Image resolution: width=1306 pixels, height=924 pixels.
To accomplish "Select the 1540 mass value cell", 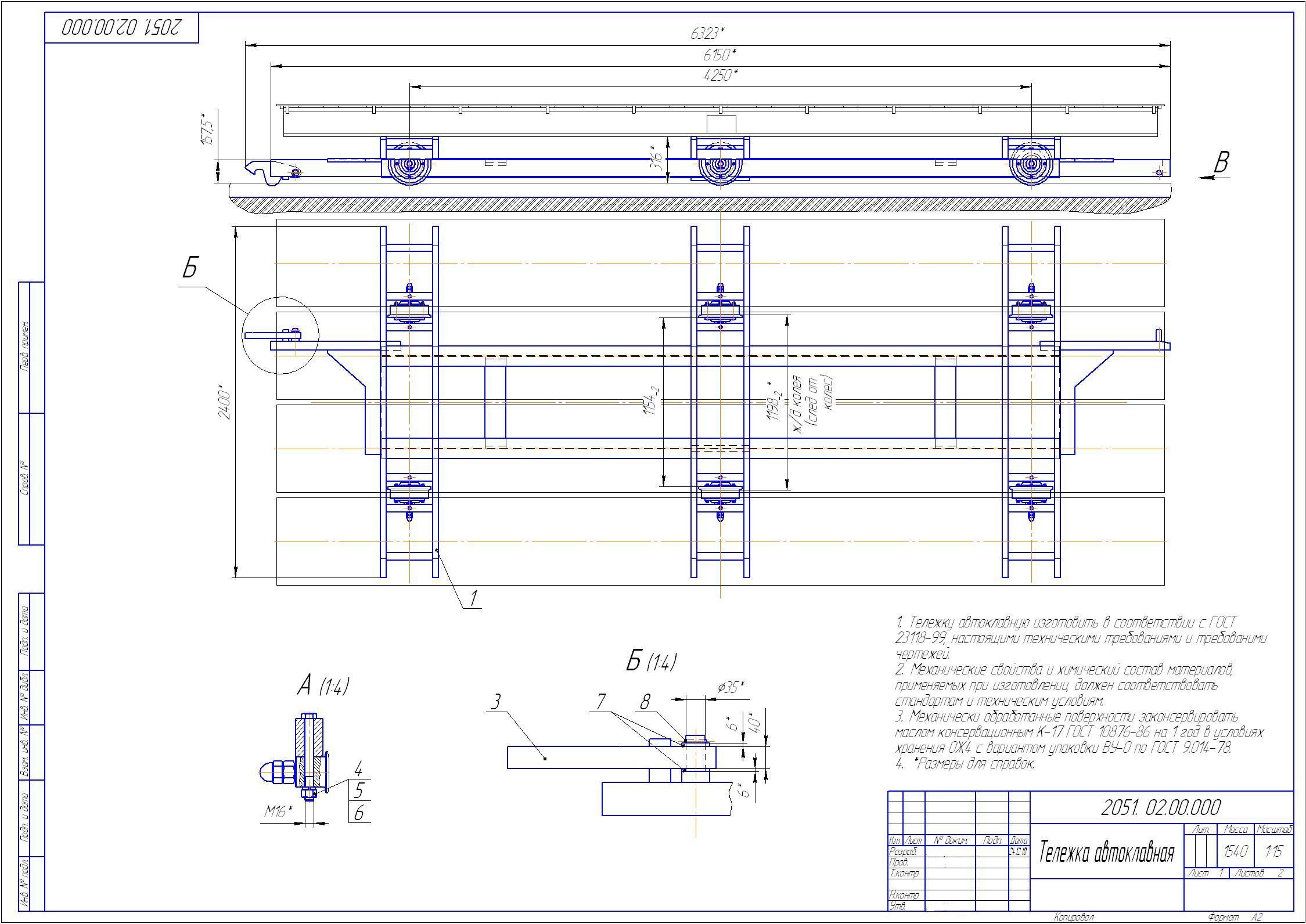I will tap(1235, 851).
